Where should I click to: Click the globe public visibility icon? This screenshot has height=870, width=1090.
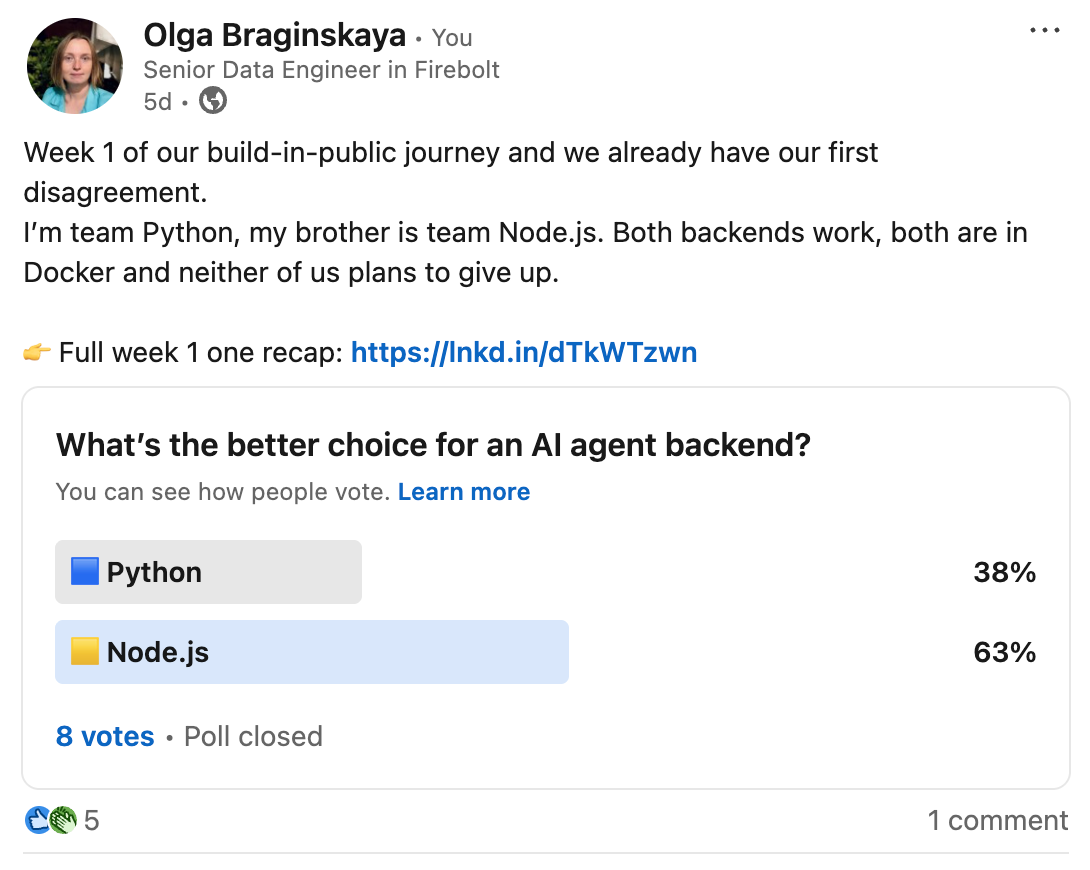(x=213, y=101)
